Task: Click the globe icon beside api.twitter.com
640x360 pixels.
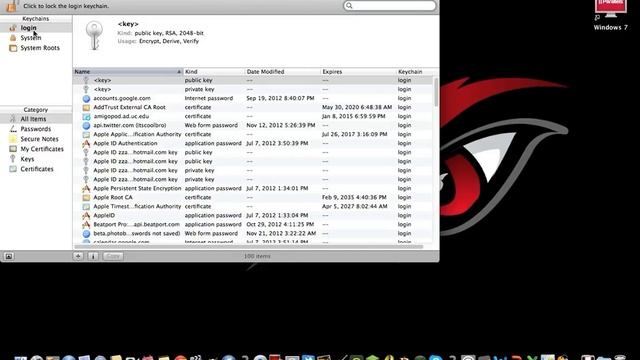Action: point(86,125)
